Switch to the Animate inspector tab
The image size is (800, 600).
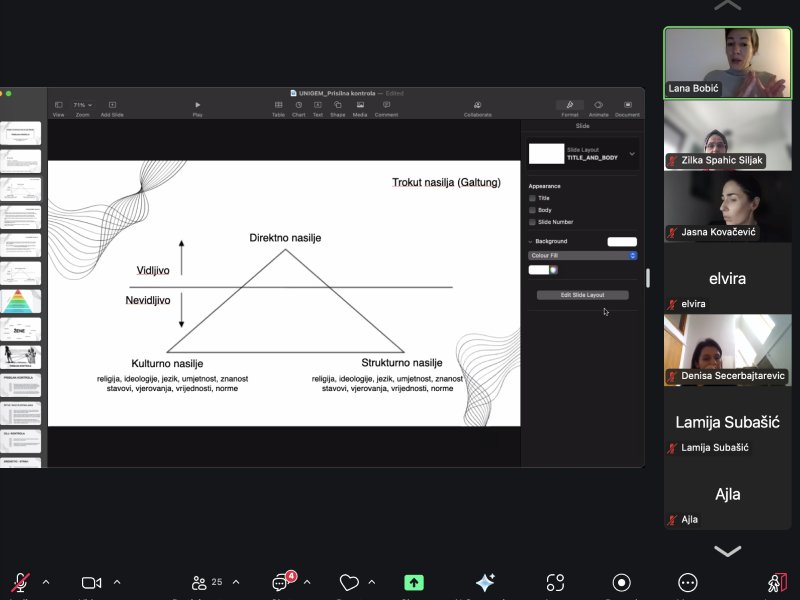pos(599,105)
